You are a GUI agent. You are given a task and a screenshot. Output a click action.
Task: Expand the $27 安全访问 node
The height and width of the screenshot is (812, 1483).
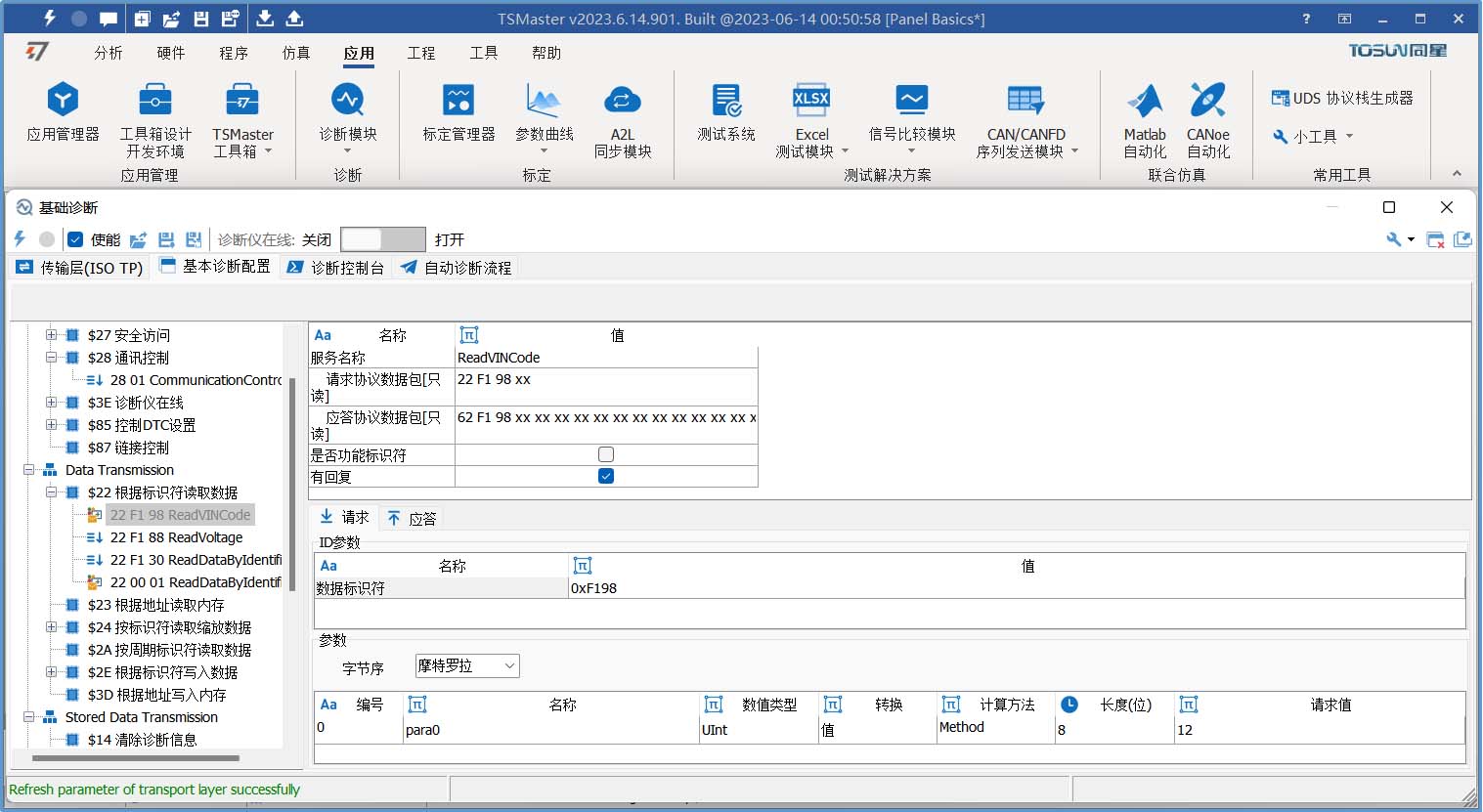(52, 335)
